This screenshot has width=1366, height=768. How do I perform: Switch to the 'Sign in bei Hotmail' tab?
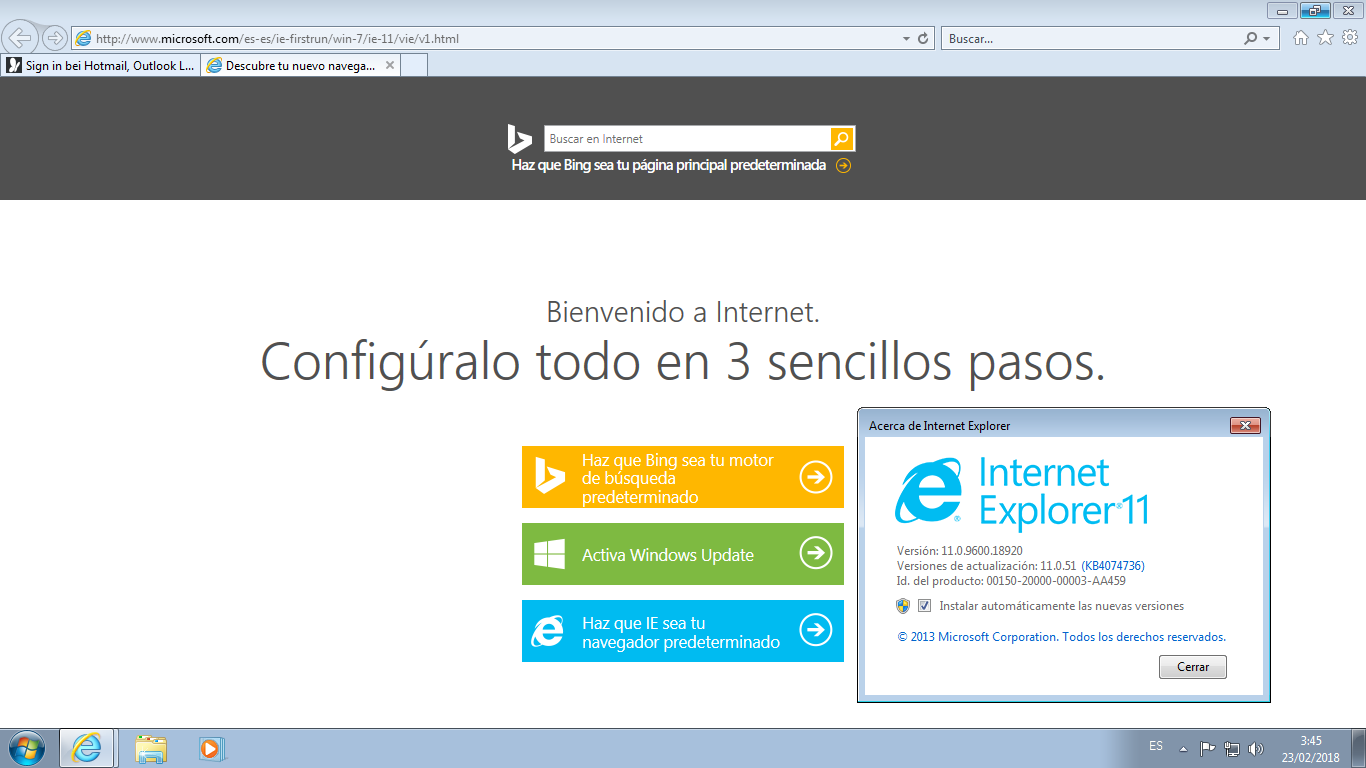pos(101,65)
